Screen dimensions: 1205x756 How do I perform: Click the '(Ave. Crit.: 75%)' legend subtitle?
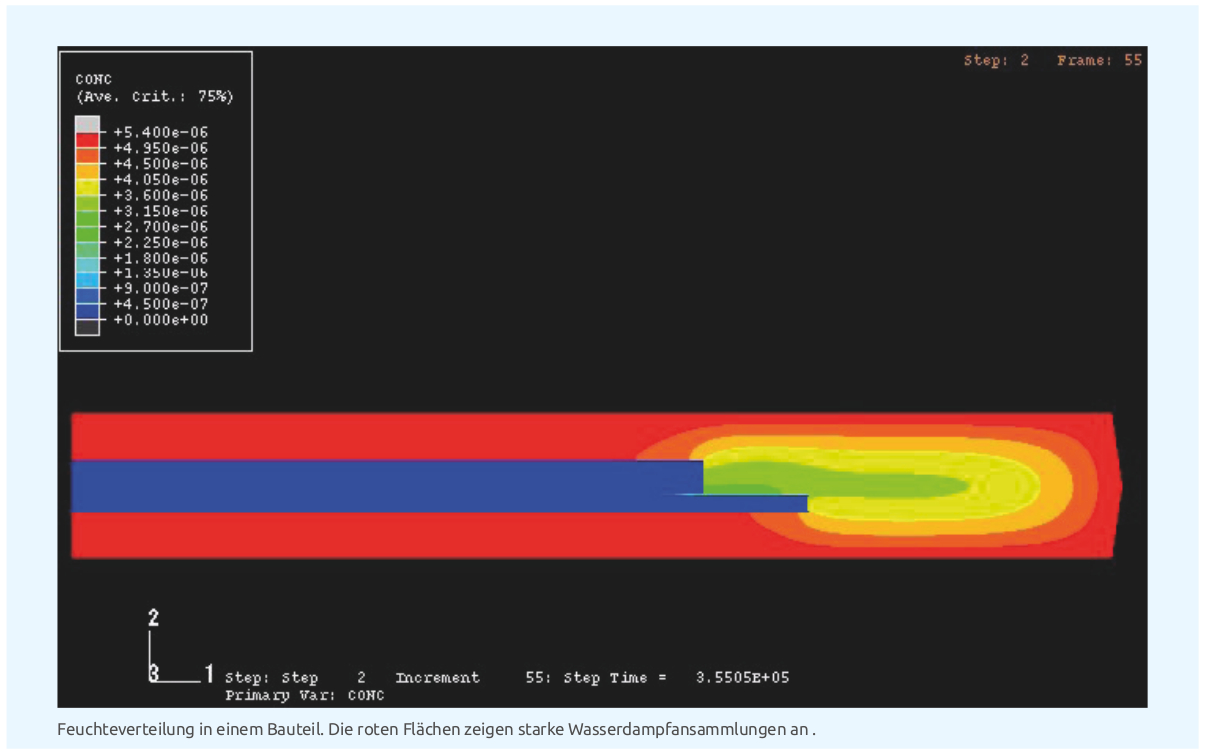tap(154, 97)
